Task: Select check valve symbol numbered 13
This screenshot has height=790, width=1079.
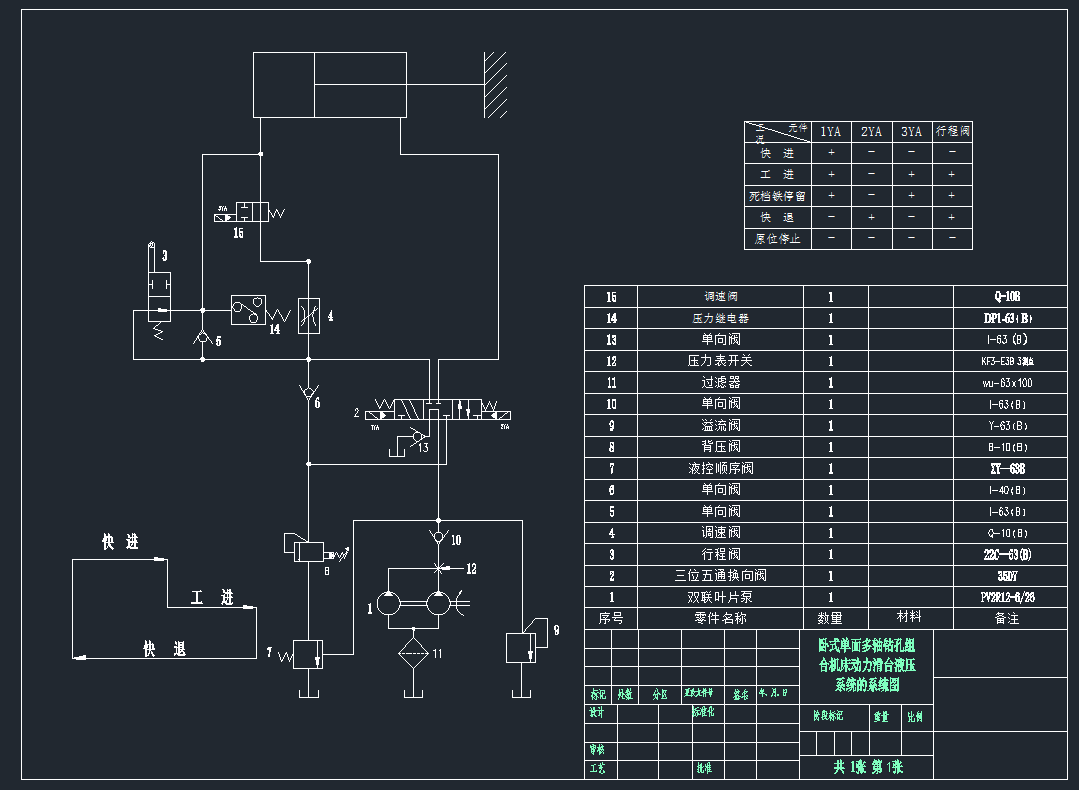Action: click(416, 436)
